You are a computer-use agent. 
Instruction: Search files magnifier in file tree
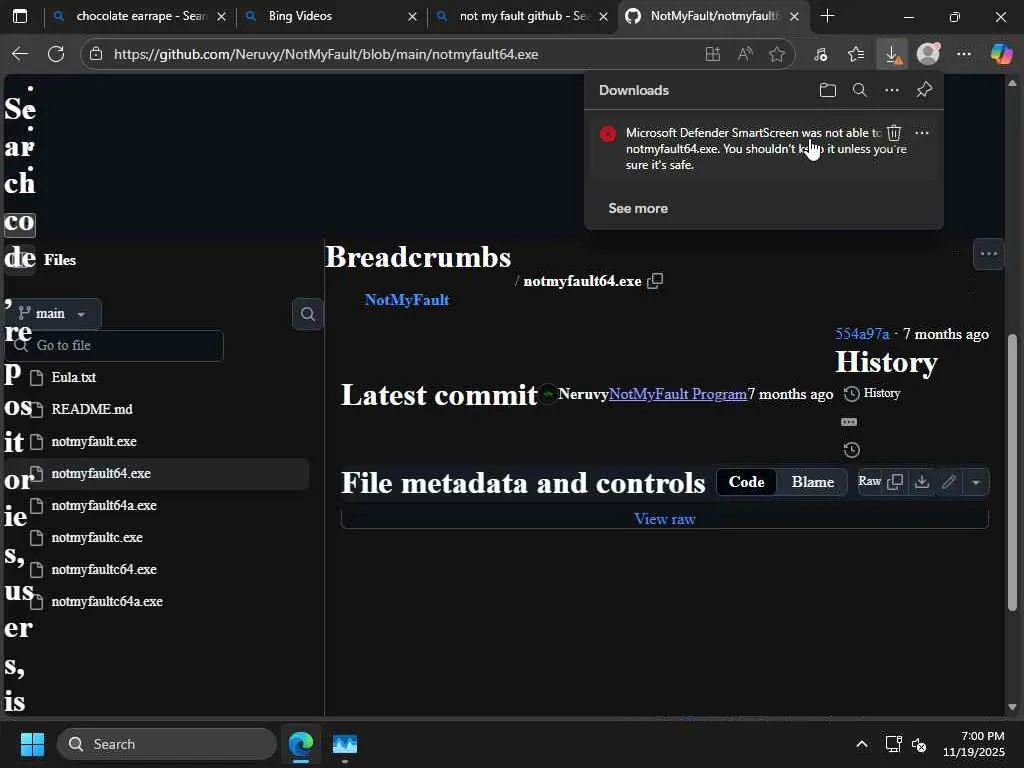[308, 314]
